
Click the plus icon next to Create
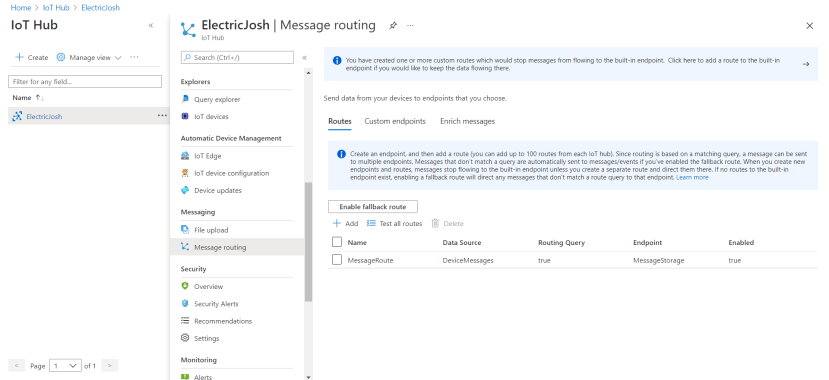(x=19, y=57)
